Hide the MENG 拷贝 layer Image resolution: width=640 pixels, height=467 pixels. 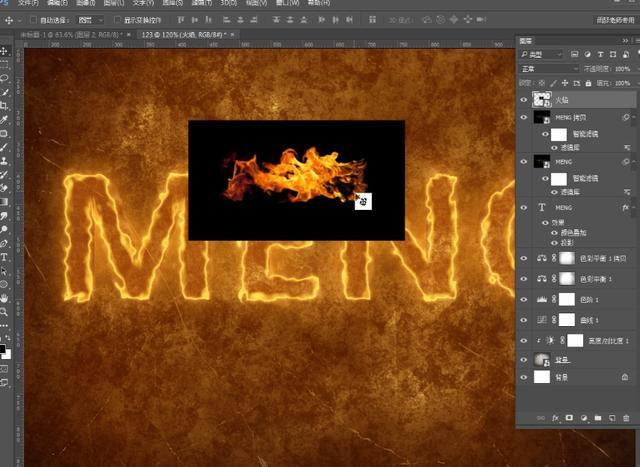(x=524, y=118)
